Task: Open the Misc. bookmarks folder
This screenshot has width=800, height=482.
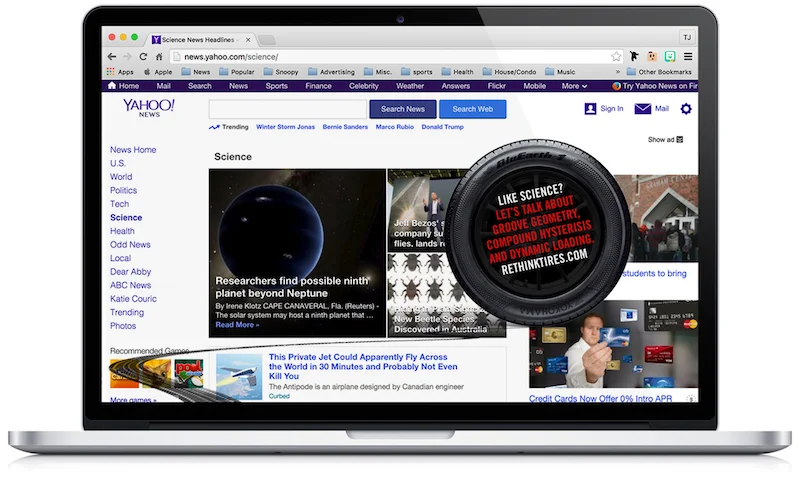Action: 378,72
